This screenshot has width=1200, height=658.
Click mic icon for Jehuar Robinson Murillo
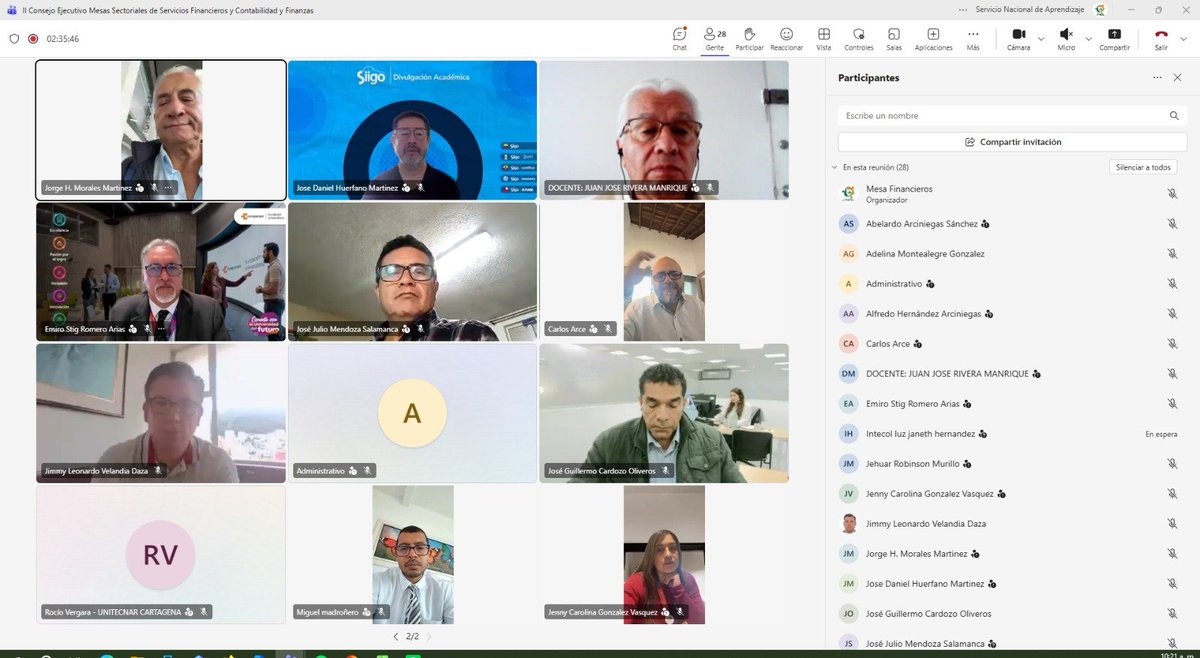[1172, 464]
